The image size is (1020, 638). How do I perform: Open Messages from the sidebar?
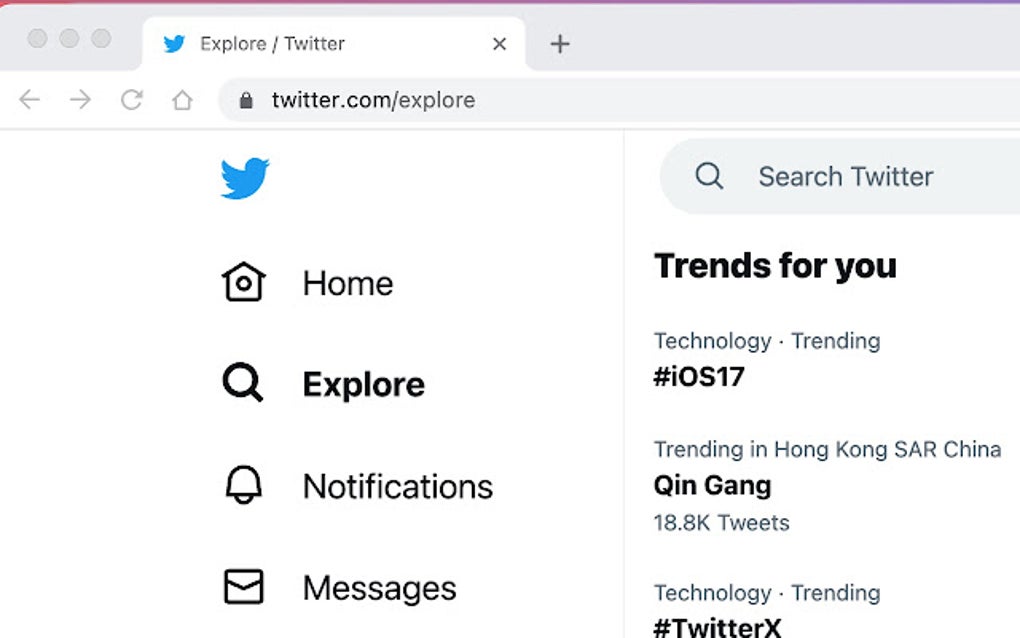(379, 587)
